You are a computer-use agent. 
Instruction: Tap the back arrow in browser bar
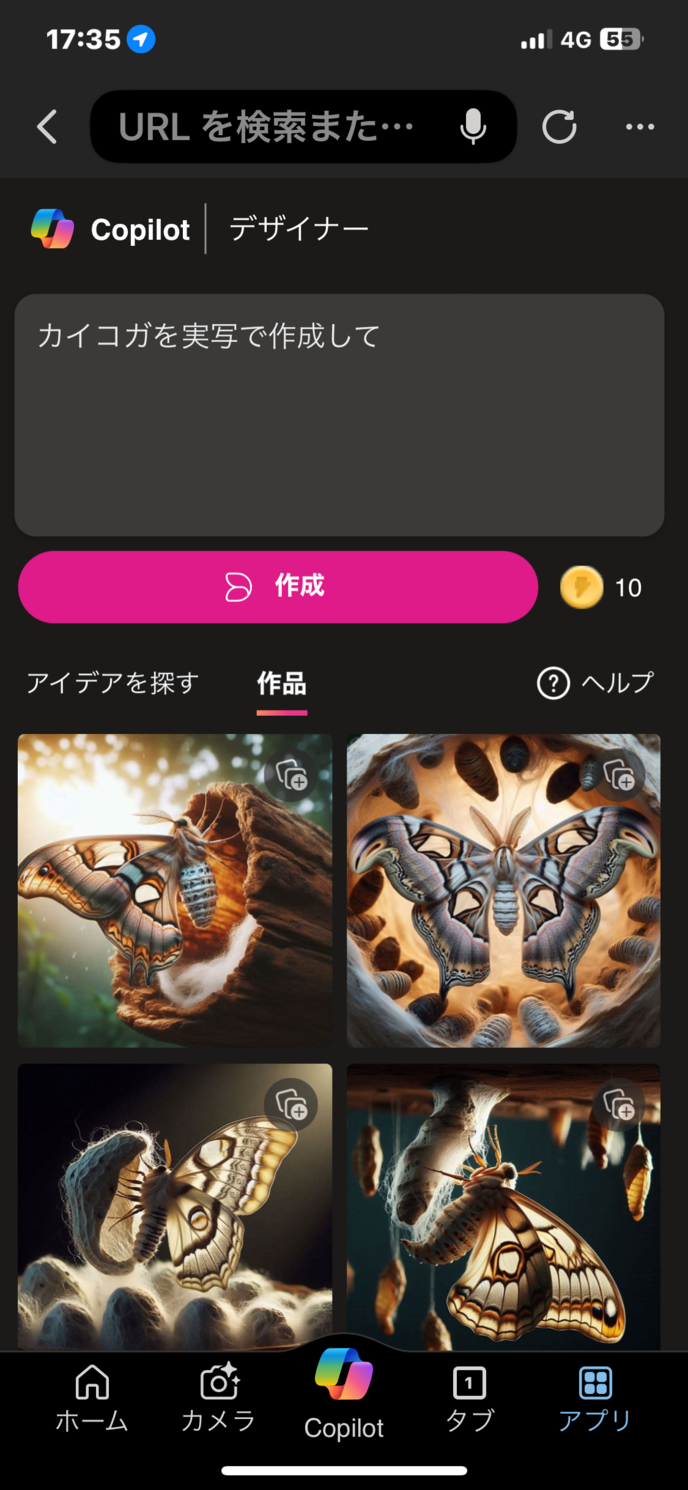click(47, 127)
